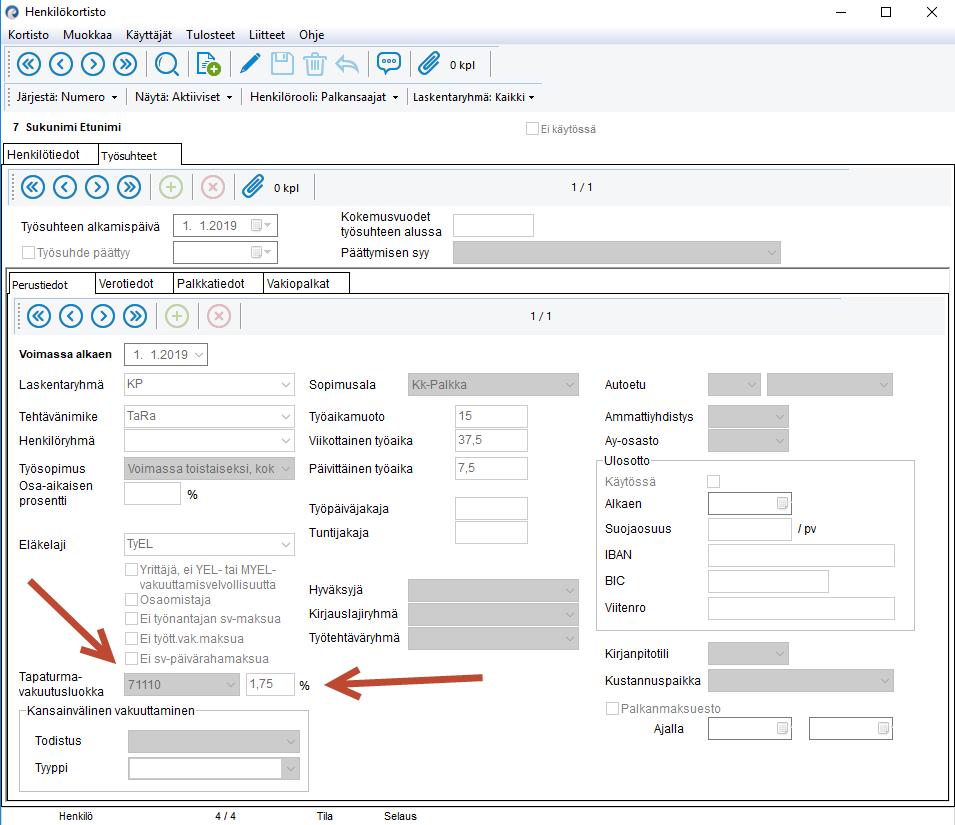
Task: Click the pencil edit icon
Action: 249,64
